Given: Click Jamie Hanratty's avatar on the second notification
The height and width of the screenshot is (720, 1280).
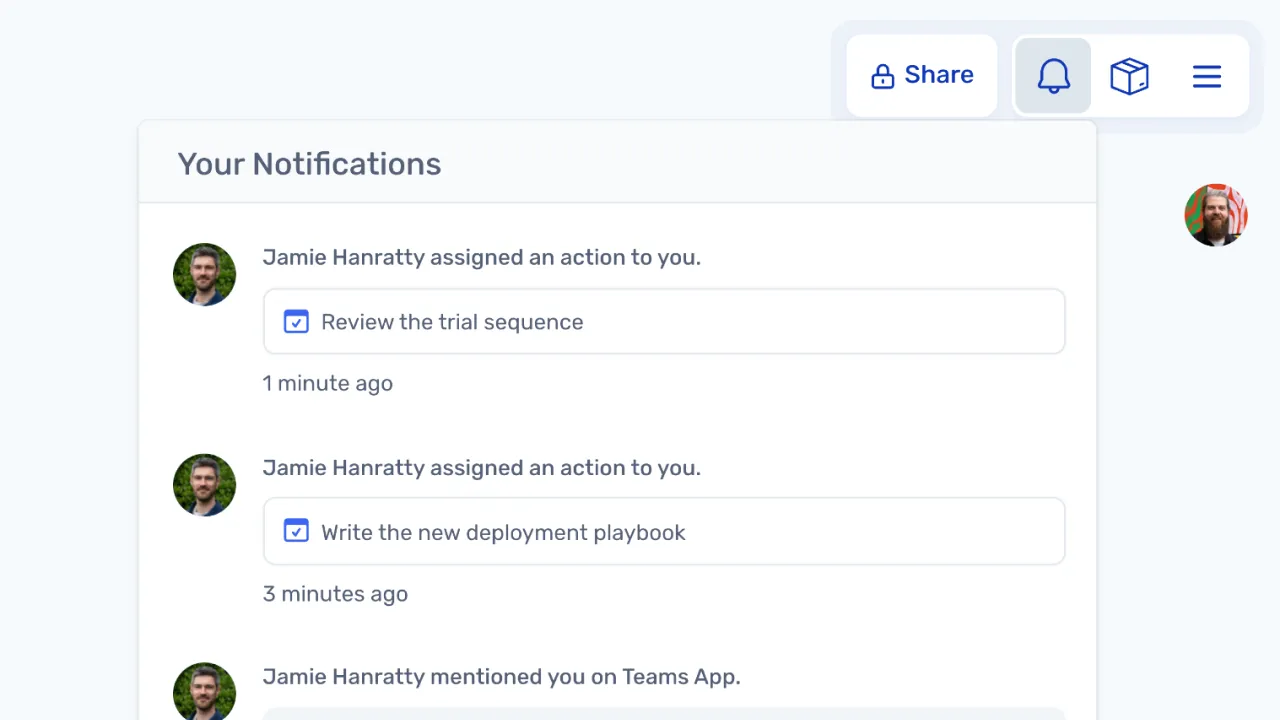Looking at the screenshot, I should click(x=204, y=484).
